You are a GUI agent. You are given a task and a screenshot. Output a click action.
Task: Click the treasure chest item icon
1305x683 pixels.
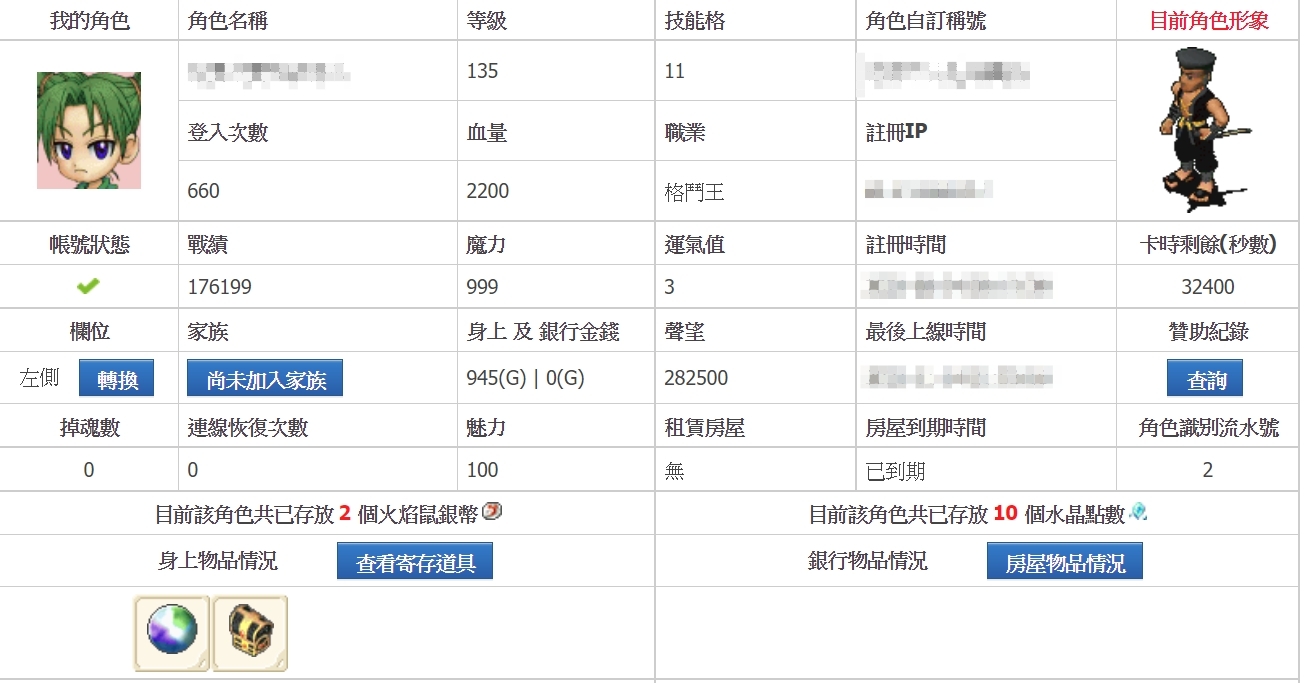pyautogui.click(x=250, y=633)
